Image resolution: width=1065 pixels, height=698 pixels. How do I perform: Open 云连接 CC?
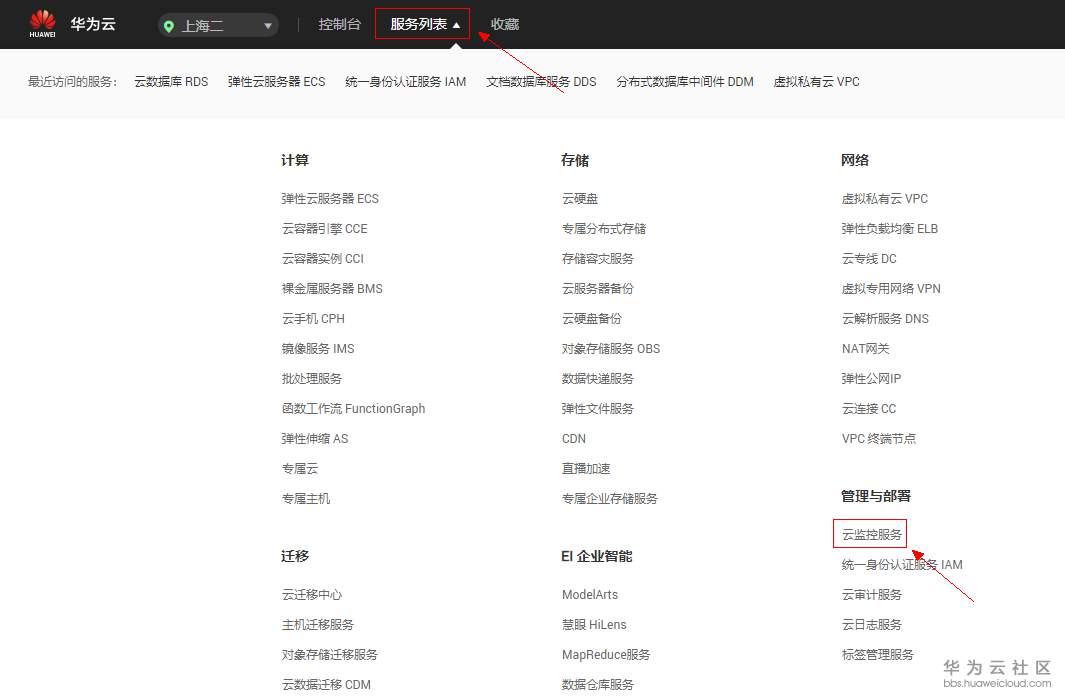869,409
